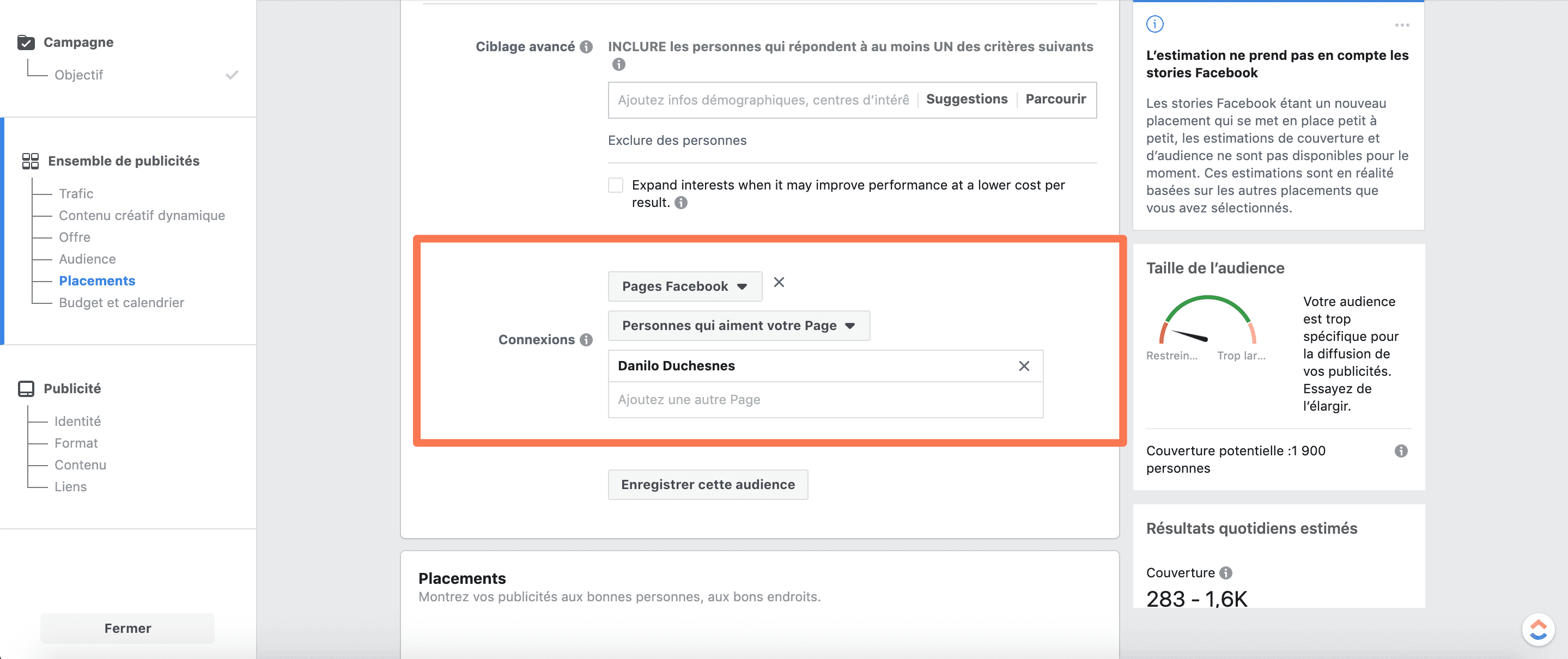Click info icon beside Couverture potentielle

[x=1401, y=451]
